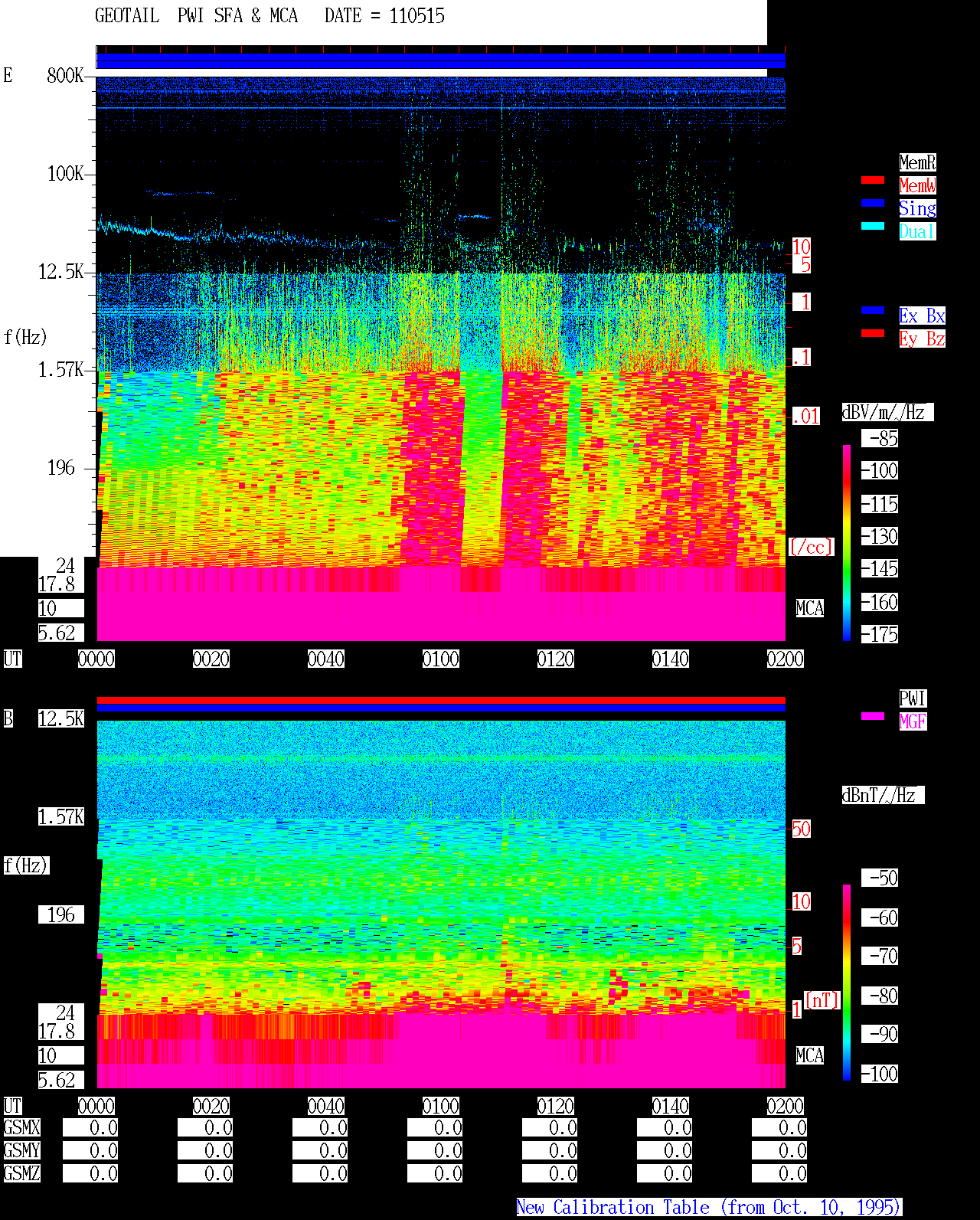Click the B panel 12.5K frequency label
The image size is (980, 1220).
(x=61, y=718)
